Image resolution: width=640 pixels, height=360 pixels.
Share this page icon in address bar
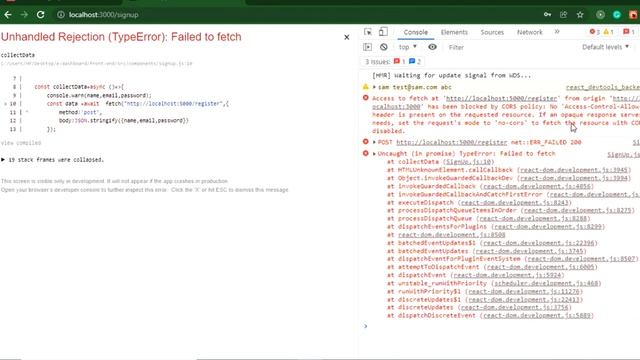point(564,15)
